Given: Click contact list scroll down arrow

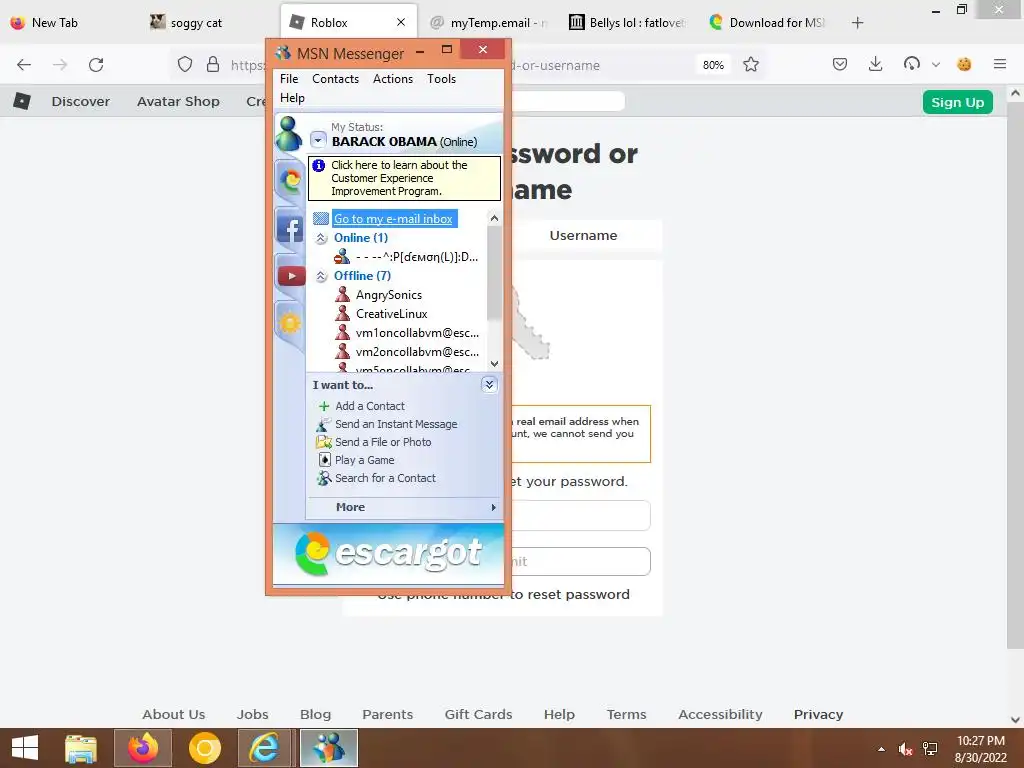Looking at the screenshot, I should point(494,364).
